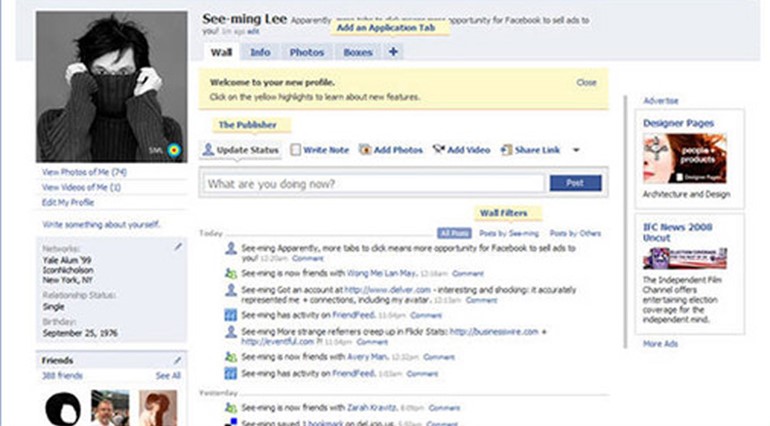Image resolution: width=770 pixels, height=426 pixels.
Task: Expand the publisher more-options dropdown arrow
Action: click(576, 150)
